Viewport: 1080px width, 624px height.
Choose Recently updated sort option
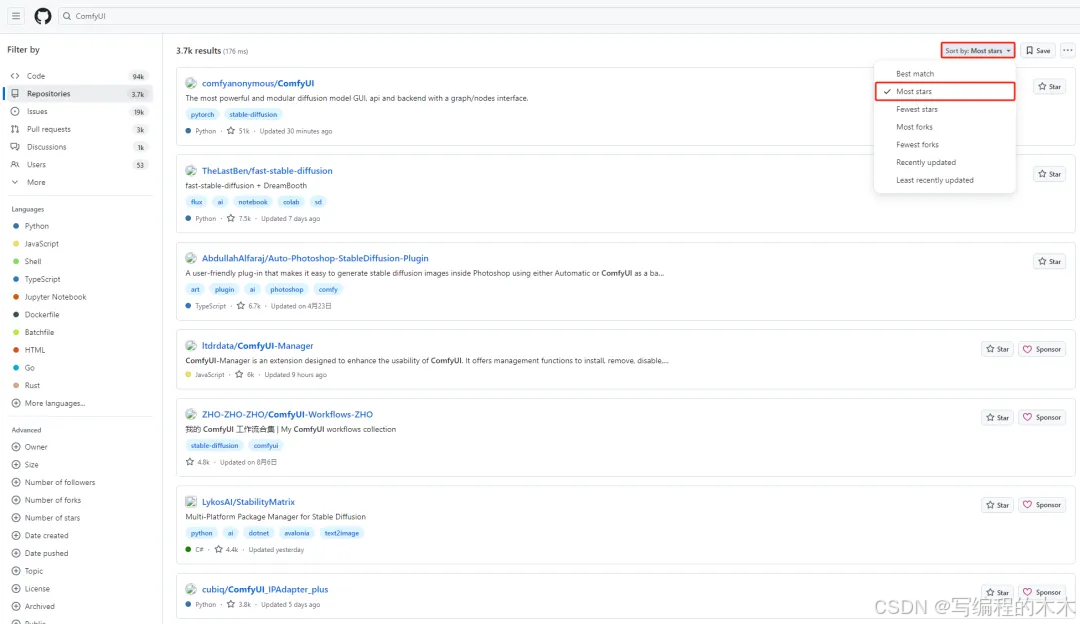945,163
